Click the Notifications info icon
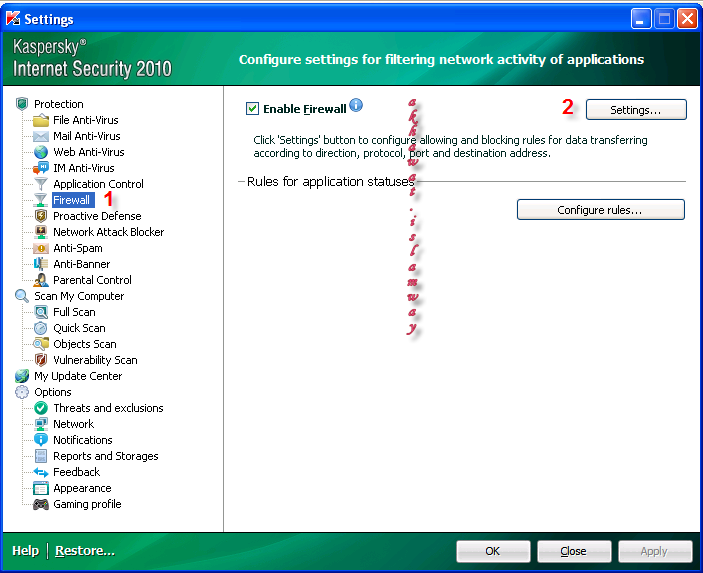703x573 pixels. 41,440
